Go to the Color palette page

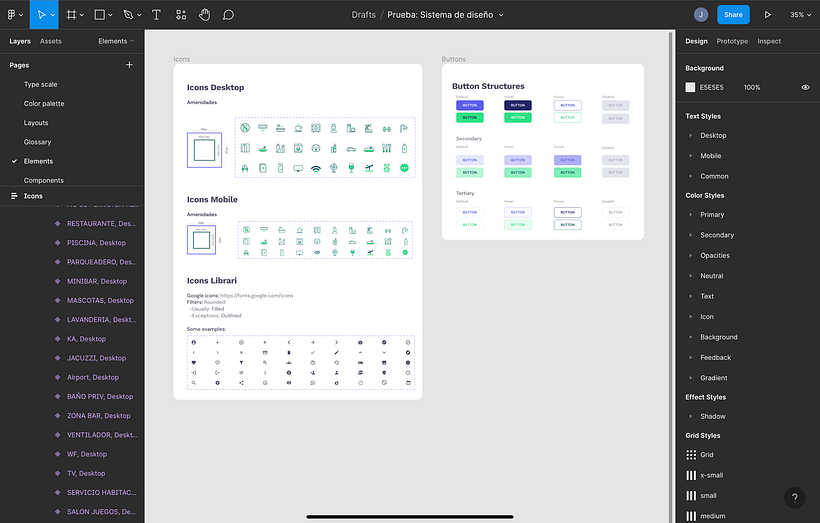44,104
